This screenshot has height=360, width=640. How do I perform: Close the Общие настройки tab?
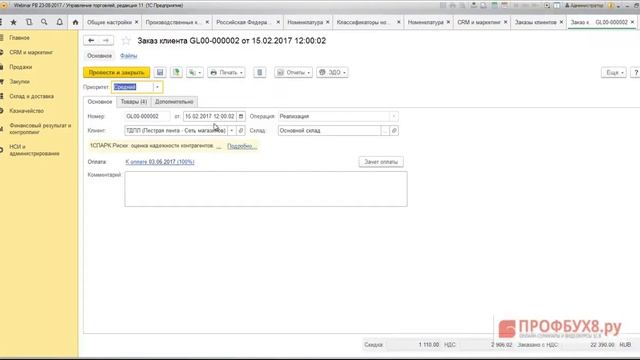coord(137,22)
